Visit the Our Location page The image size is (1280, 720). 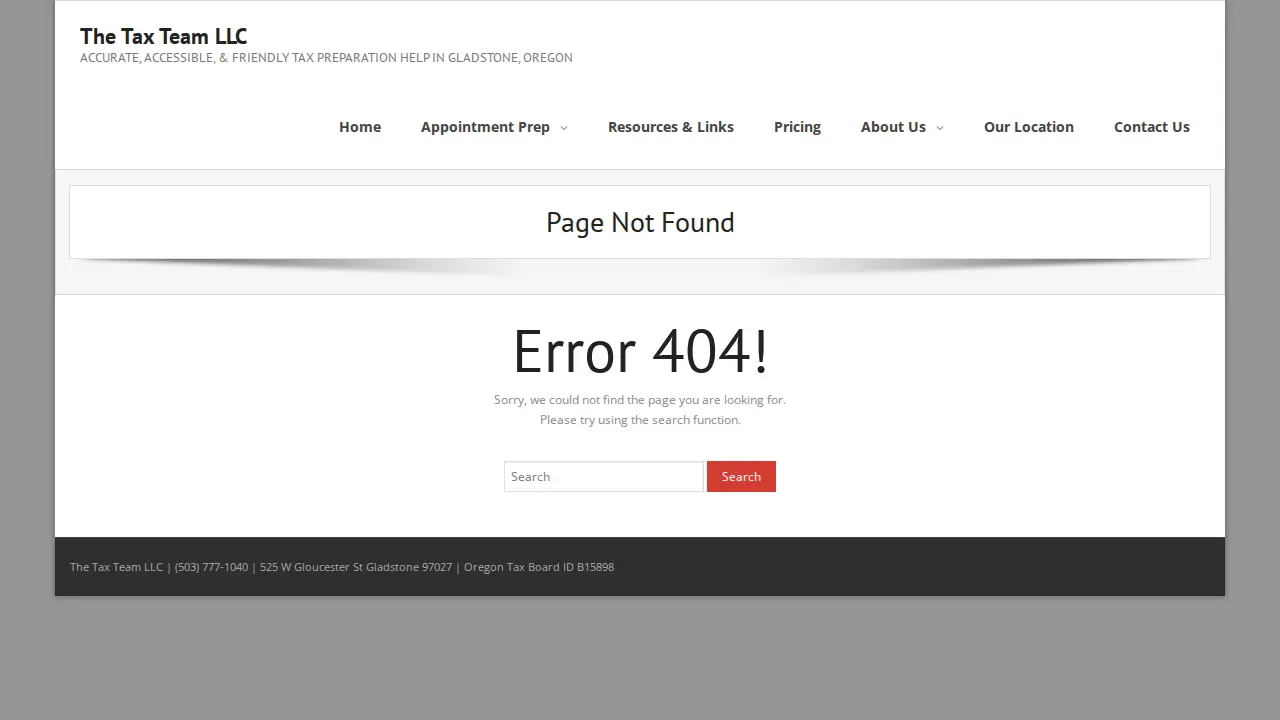tap(1029, 127)
